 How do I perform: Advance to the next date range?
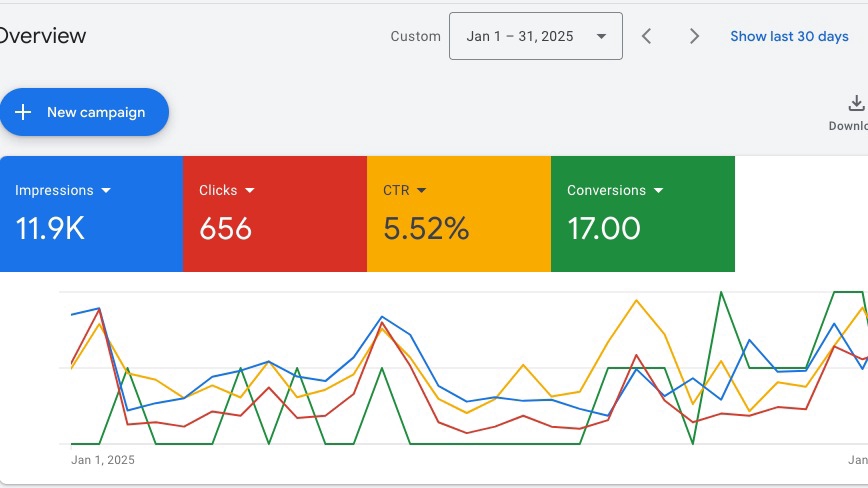[x=694, y=36]
